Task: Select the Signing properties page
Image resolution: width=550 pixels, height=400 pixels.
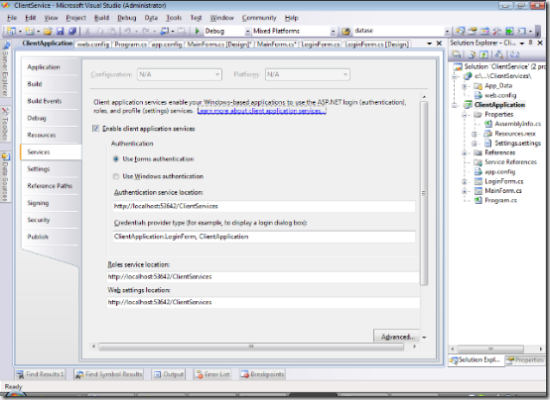Action: tap(51, 203)
